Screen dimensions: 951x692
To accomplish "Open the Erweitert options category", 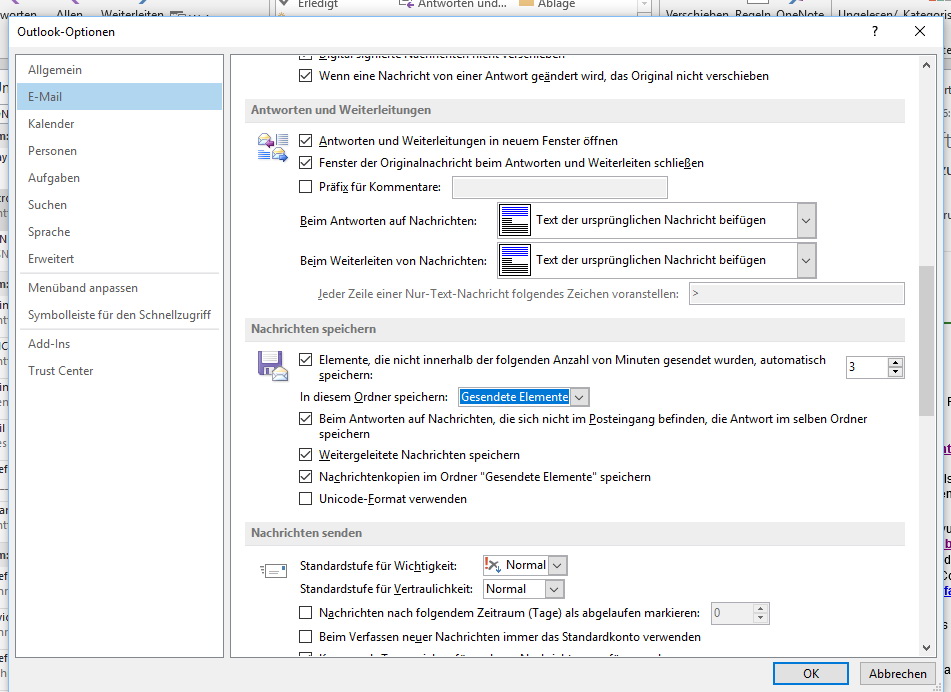I will (x=119, y=258).
